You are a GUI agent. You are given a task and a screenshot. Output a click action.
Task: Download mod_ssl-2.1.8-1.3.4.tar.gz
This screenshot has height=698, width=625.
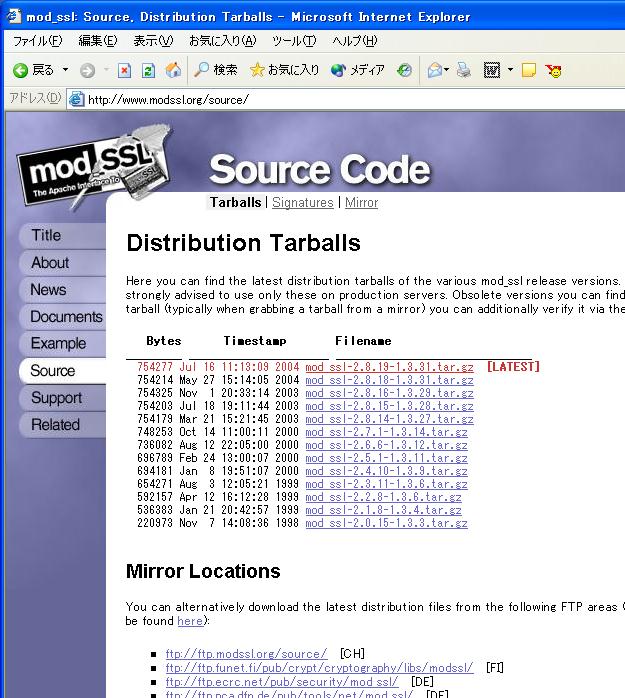(x=383, y=510)
